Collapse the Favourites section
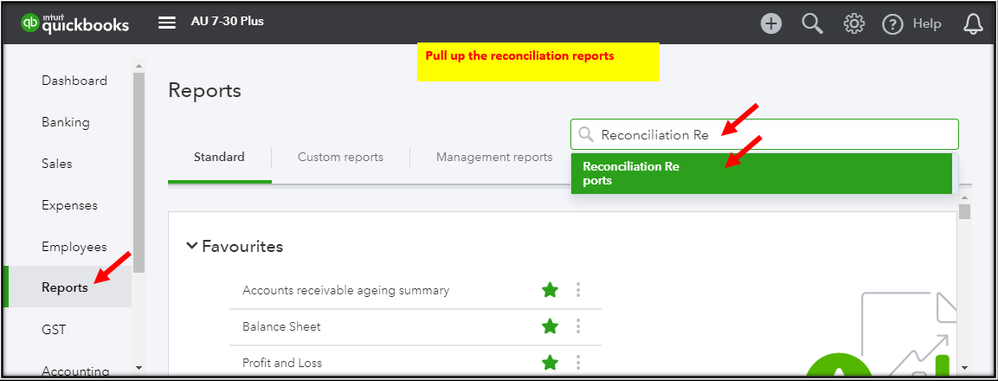Viewport: 998px width, 381px height. tap(192, 246)
